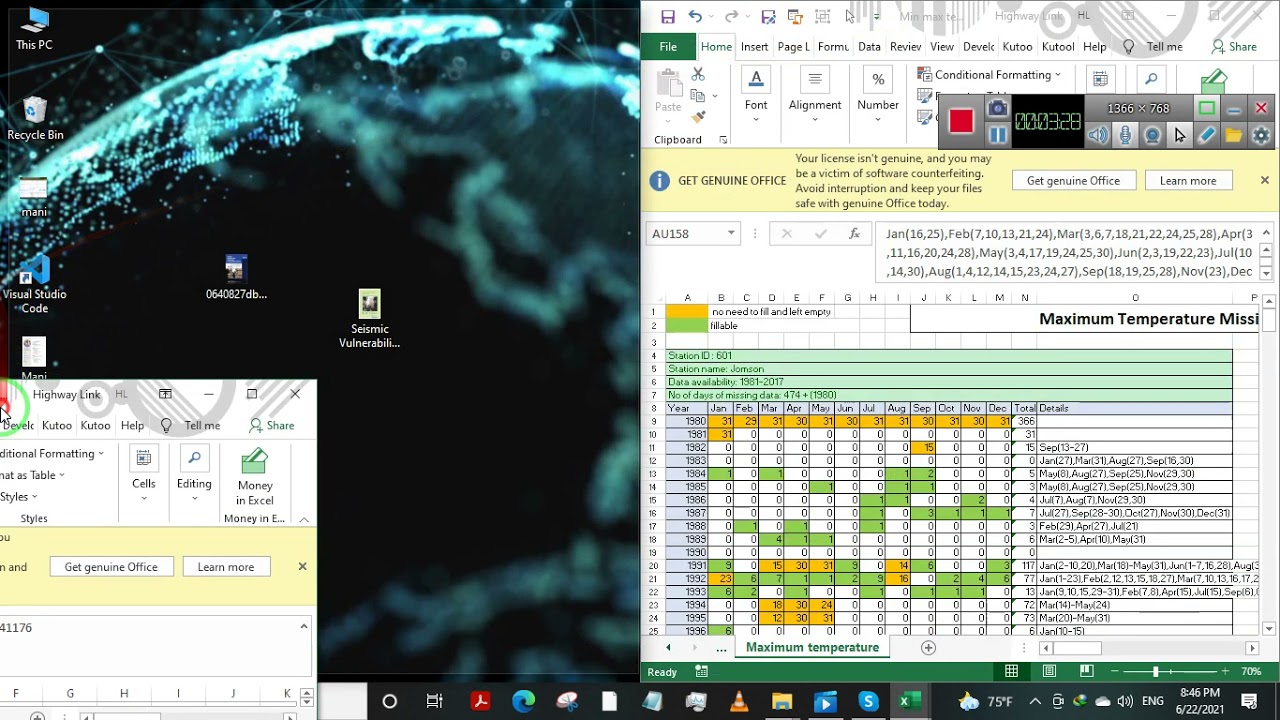Image resolution: width=1280 pixels, height=720 pixels.
Task: Toggle system sound in the recorder toolbar
Action: [1098, 135]
